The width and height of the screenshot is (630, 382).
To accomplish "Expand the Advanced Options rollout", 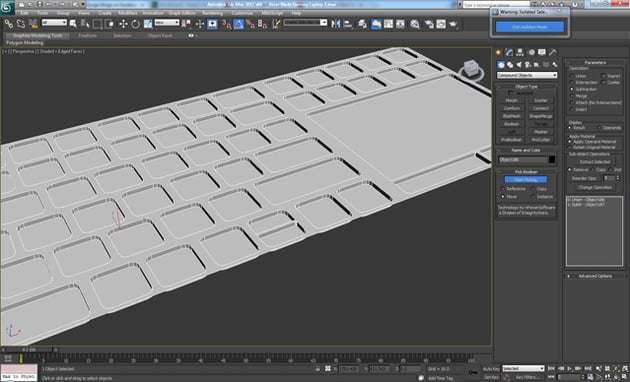I will coord(595,276).
